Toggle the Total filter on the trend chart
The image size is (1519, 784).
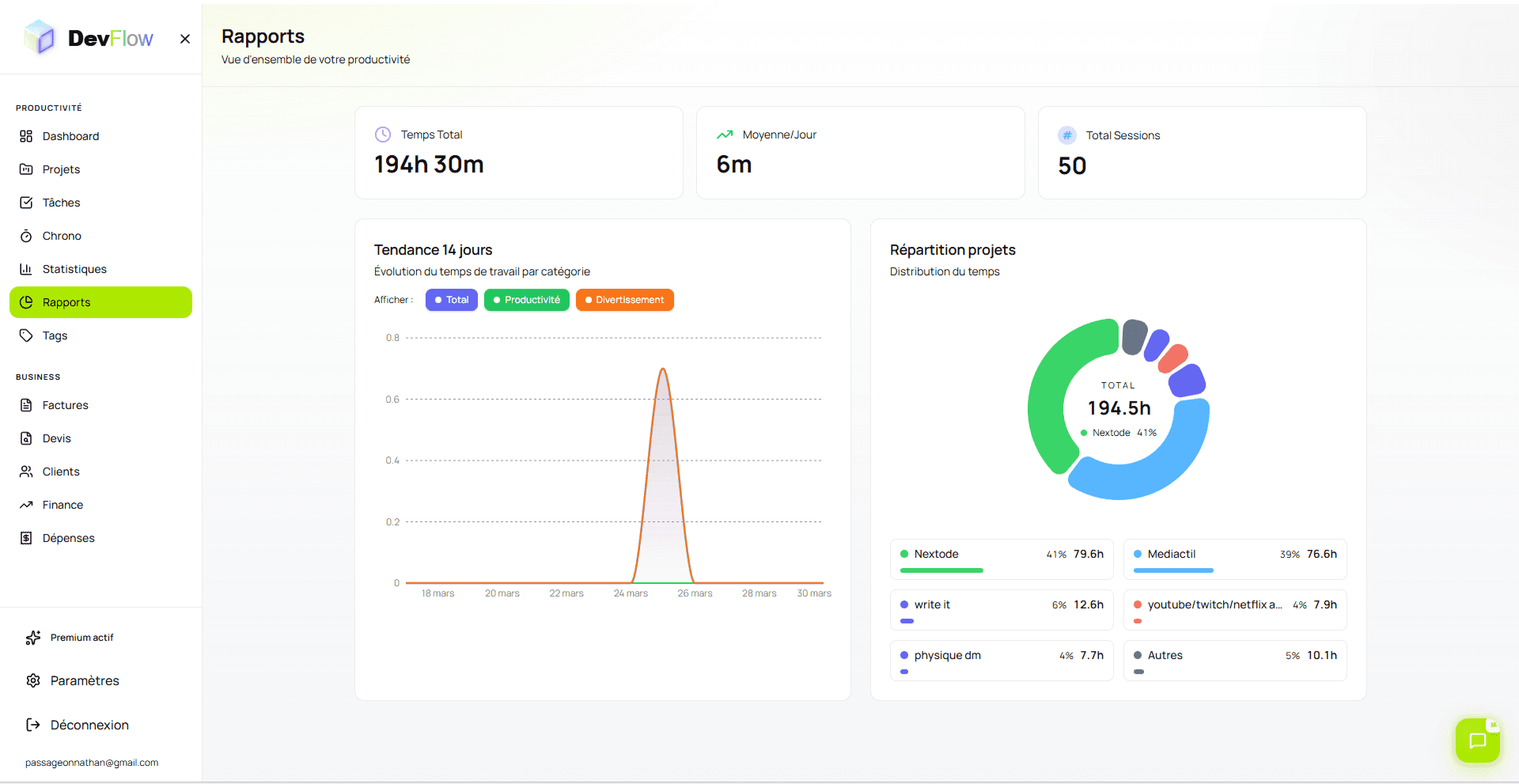451,300
